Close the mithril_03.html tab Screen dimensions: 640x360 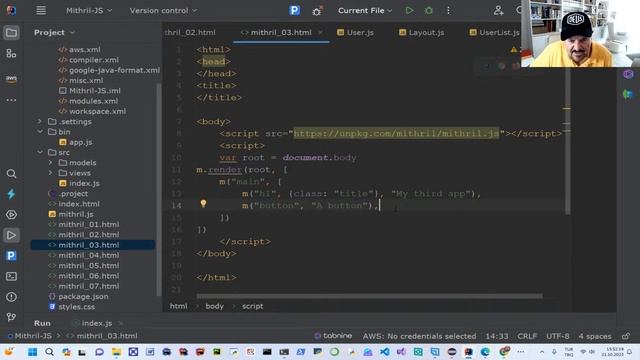tap(320, 32)
